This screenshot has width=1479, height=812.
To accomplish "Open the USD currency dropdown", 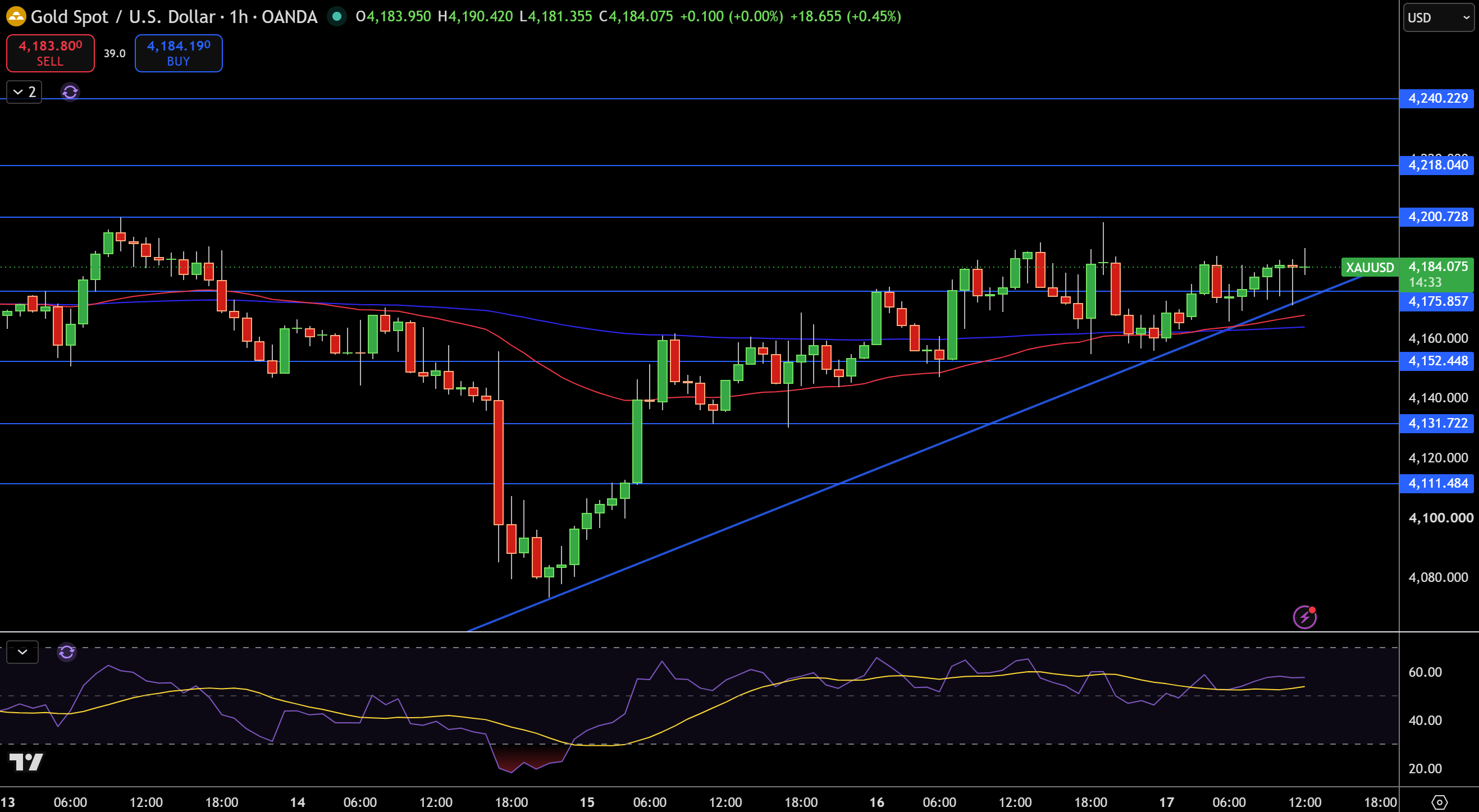I will [1437, 18].
